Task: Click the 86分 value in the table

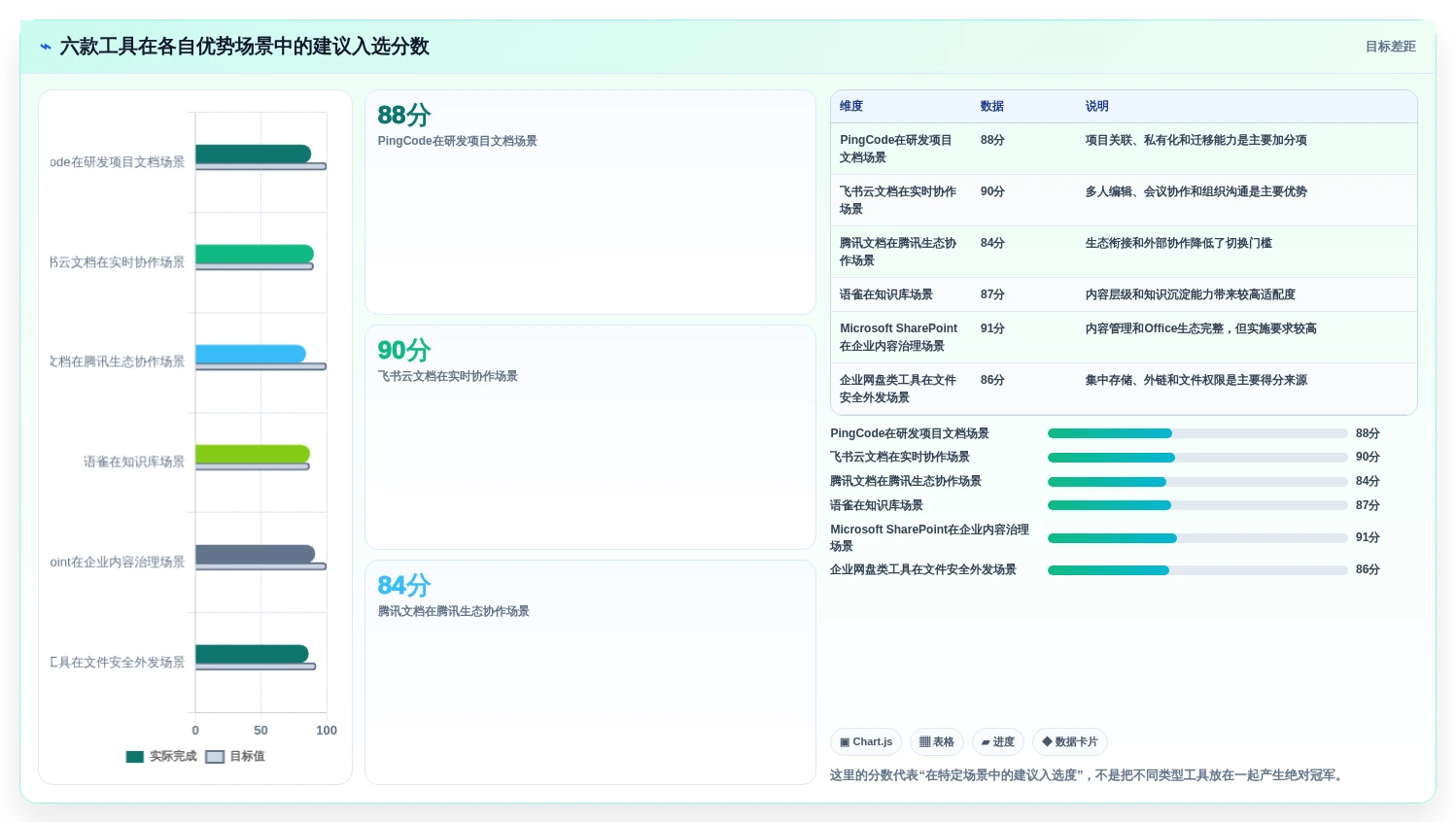Action: point(992,380)
